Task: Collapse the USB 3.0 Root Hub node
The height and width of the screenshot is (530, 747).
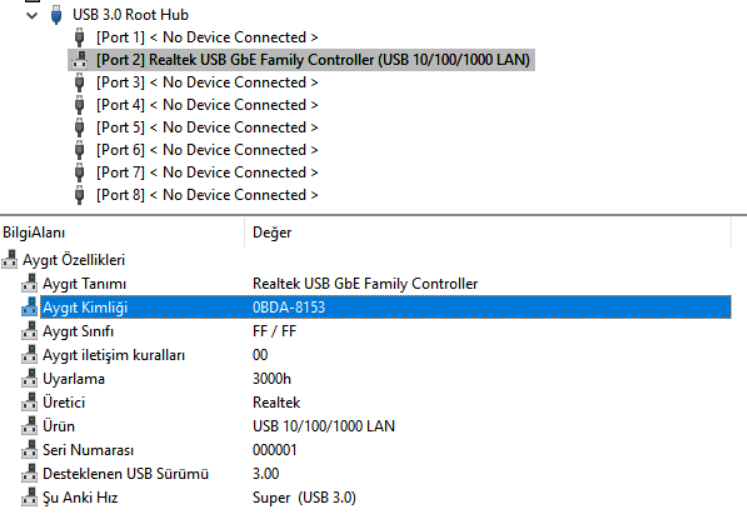Action: point(34,16)
